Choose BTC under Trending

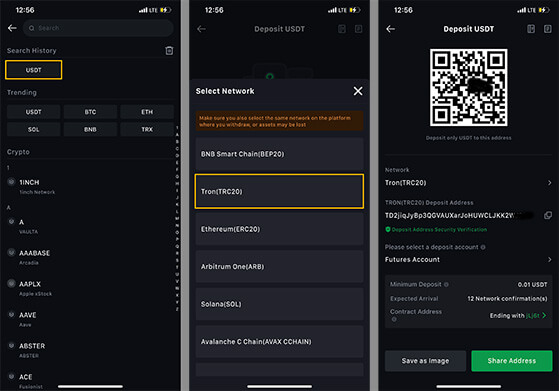[90, 112]
